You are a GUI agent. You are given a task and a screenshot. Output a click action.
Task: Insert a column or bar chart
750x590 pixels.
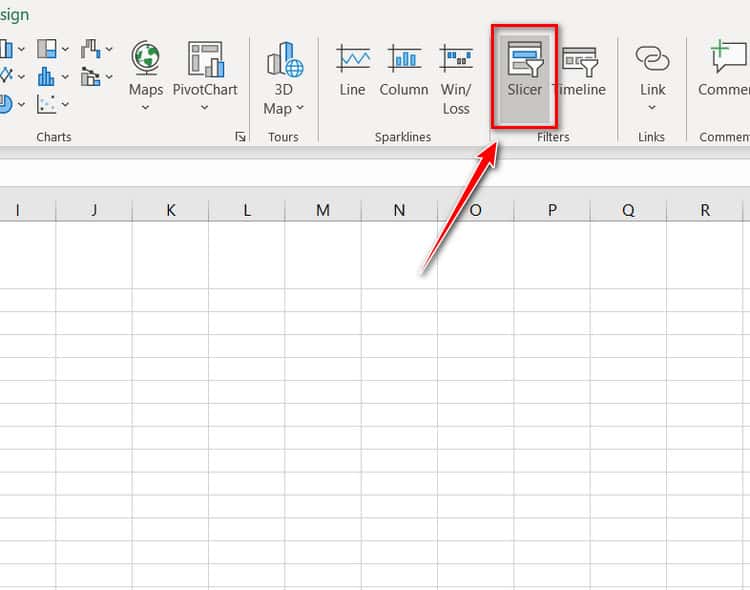tap(6, 49)
